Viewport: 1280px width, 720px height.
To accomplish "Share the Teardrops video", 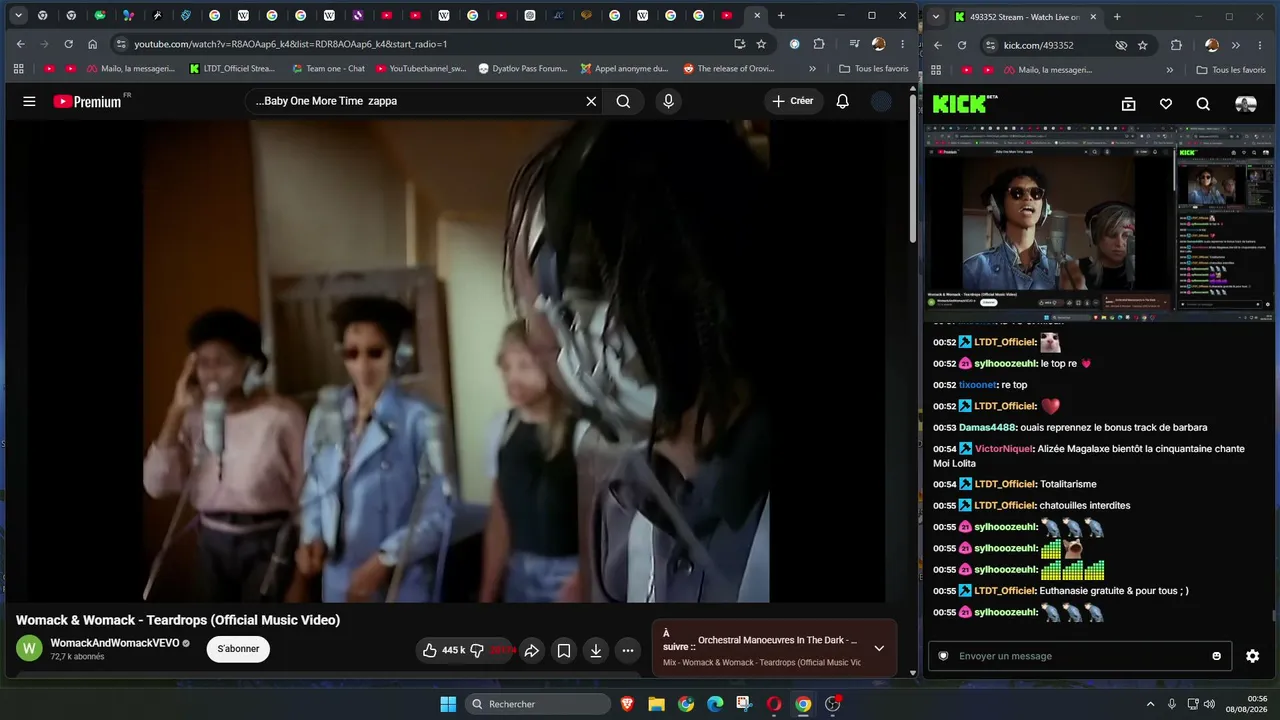I will [x=532, y=650].
